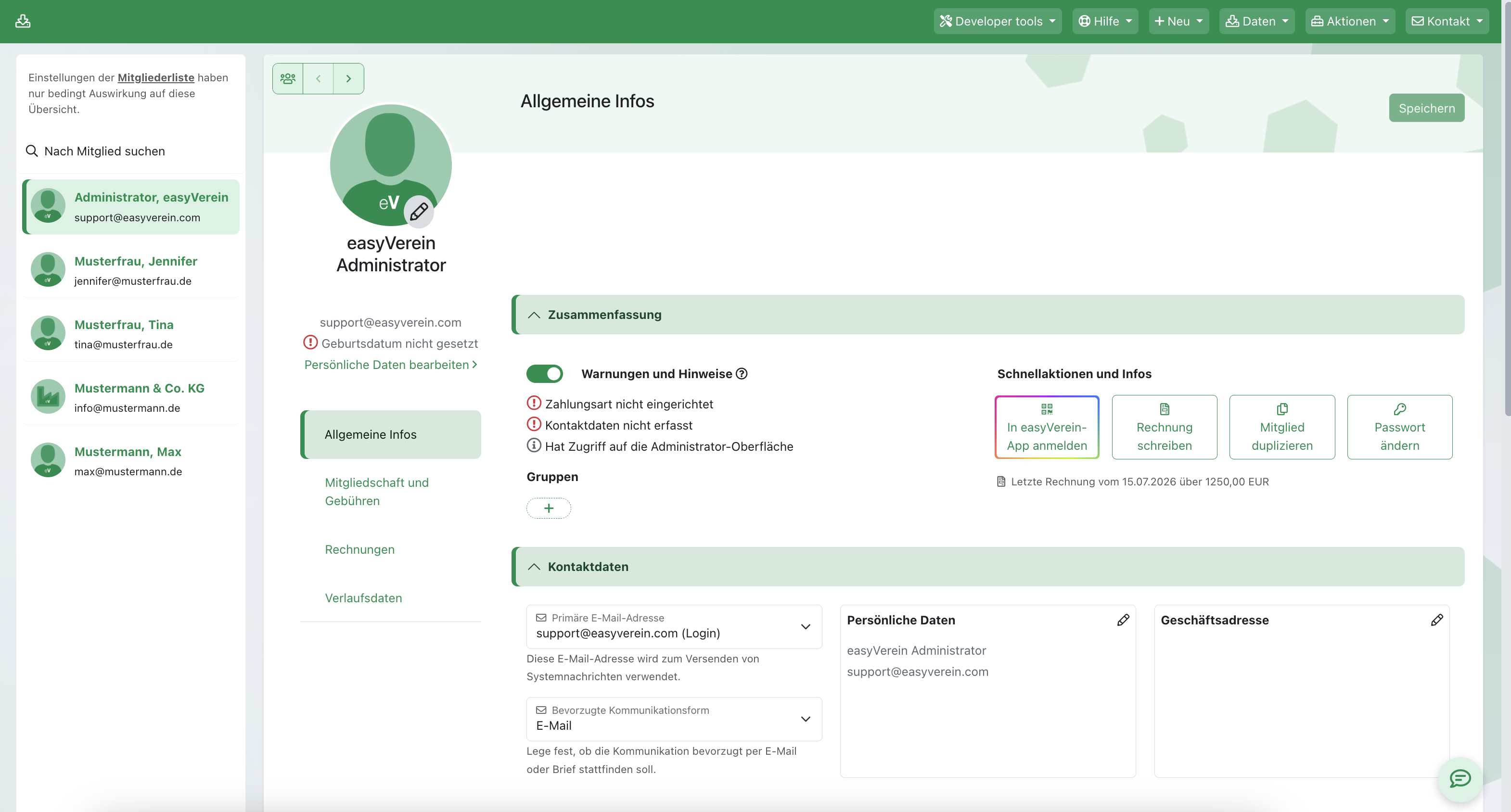This screenshot has width=1511, height=812.
Task: Click help icon beside Warnungen und Hinweise
Action: (x=742, y=373)
